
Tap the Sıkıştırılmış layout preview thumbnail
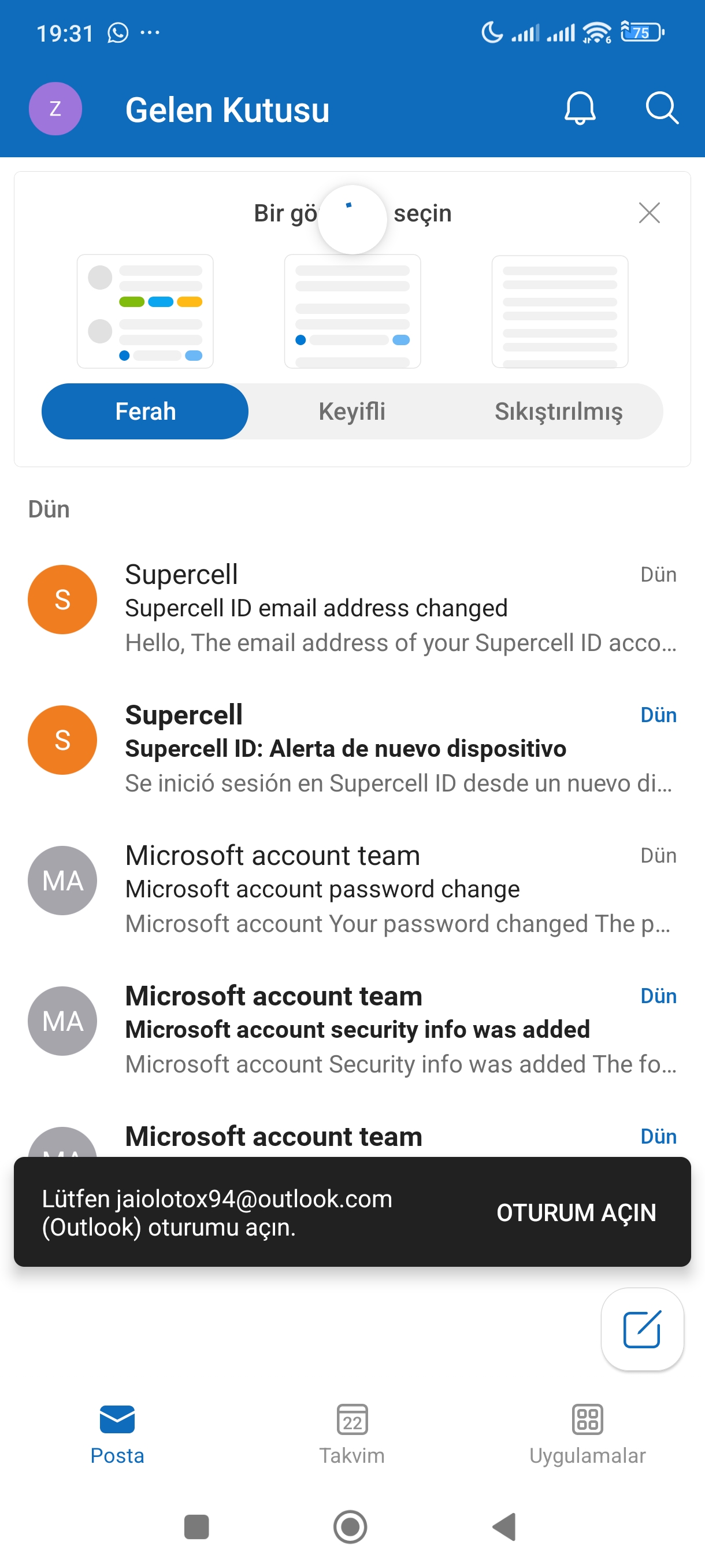point(559,311)
